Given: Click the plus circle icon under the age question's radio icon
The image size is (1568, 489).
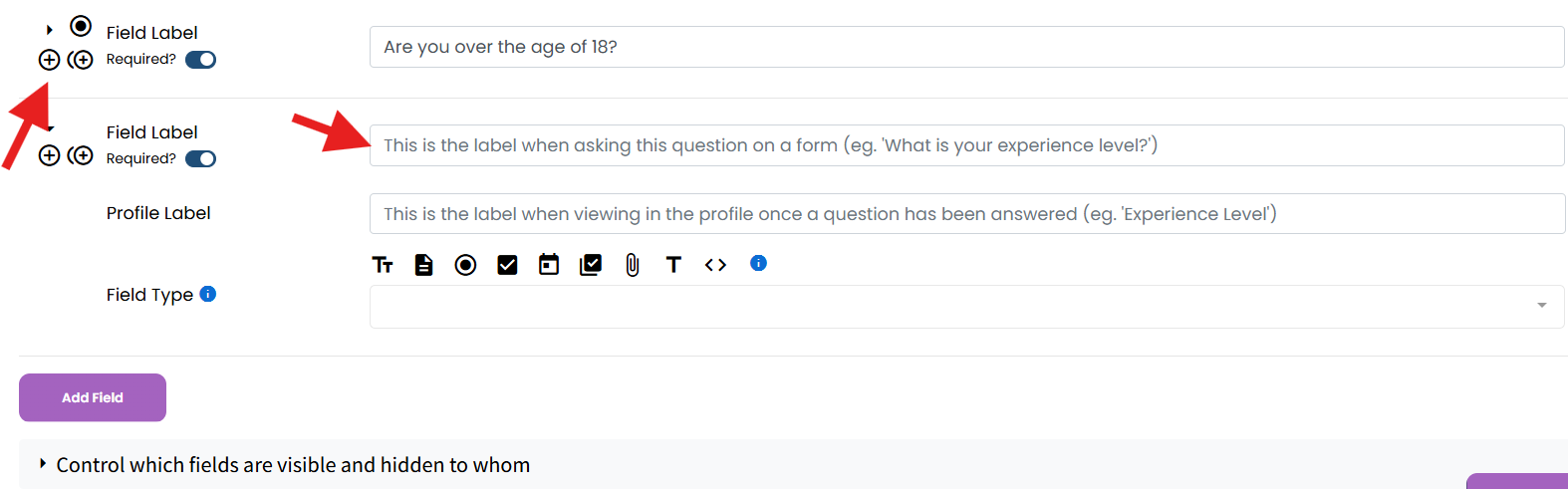Looking at the screenshot, I should pos(49,60).
